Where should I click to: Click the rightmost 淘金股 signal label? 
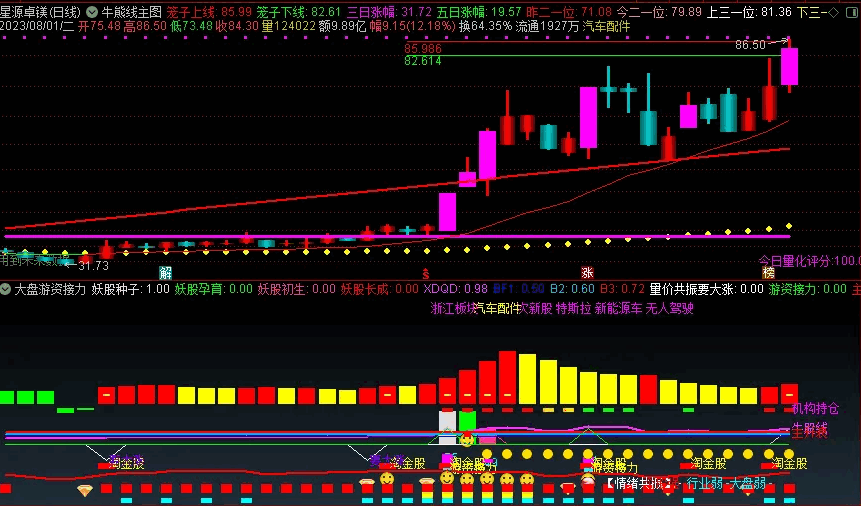(789, 464)
